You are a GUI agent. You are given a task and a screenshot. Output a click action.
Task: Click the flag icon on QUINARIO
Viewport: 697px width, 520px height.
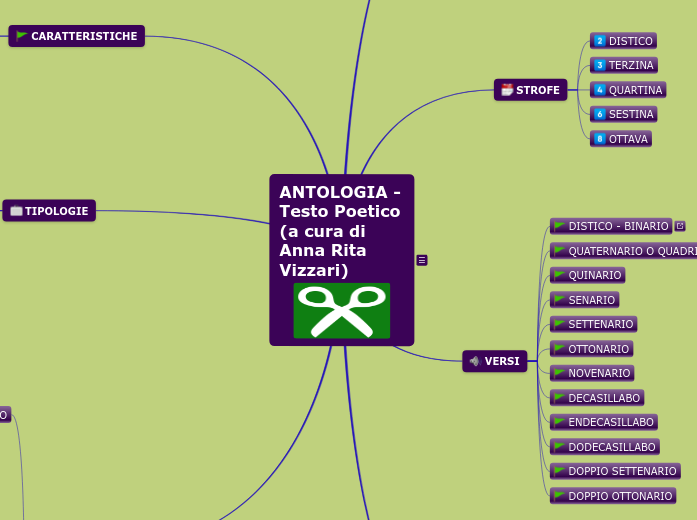560,275
